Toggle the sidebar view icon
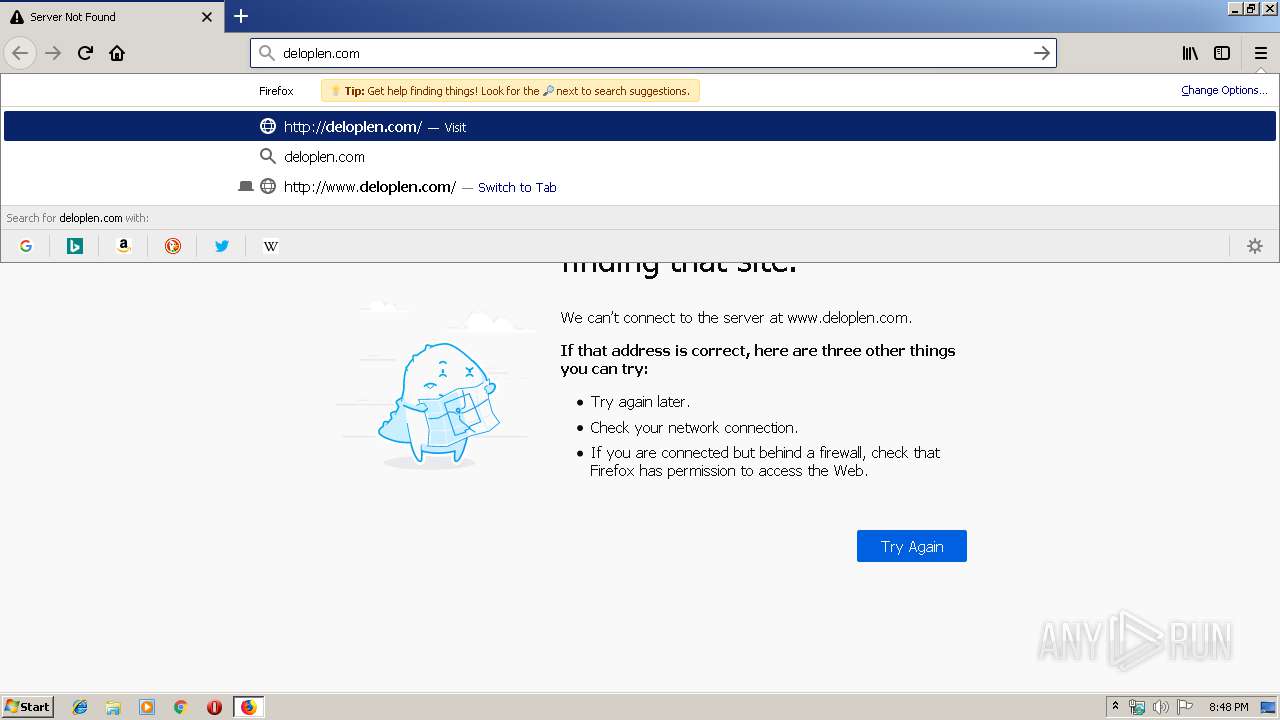The image size is (1280, 720). coord(1222,53)
